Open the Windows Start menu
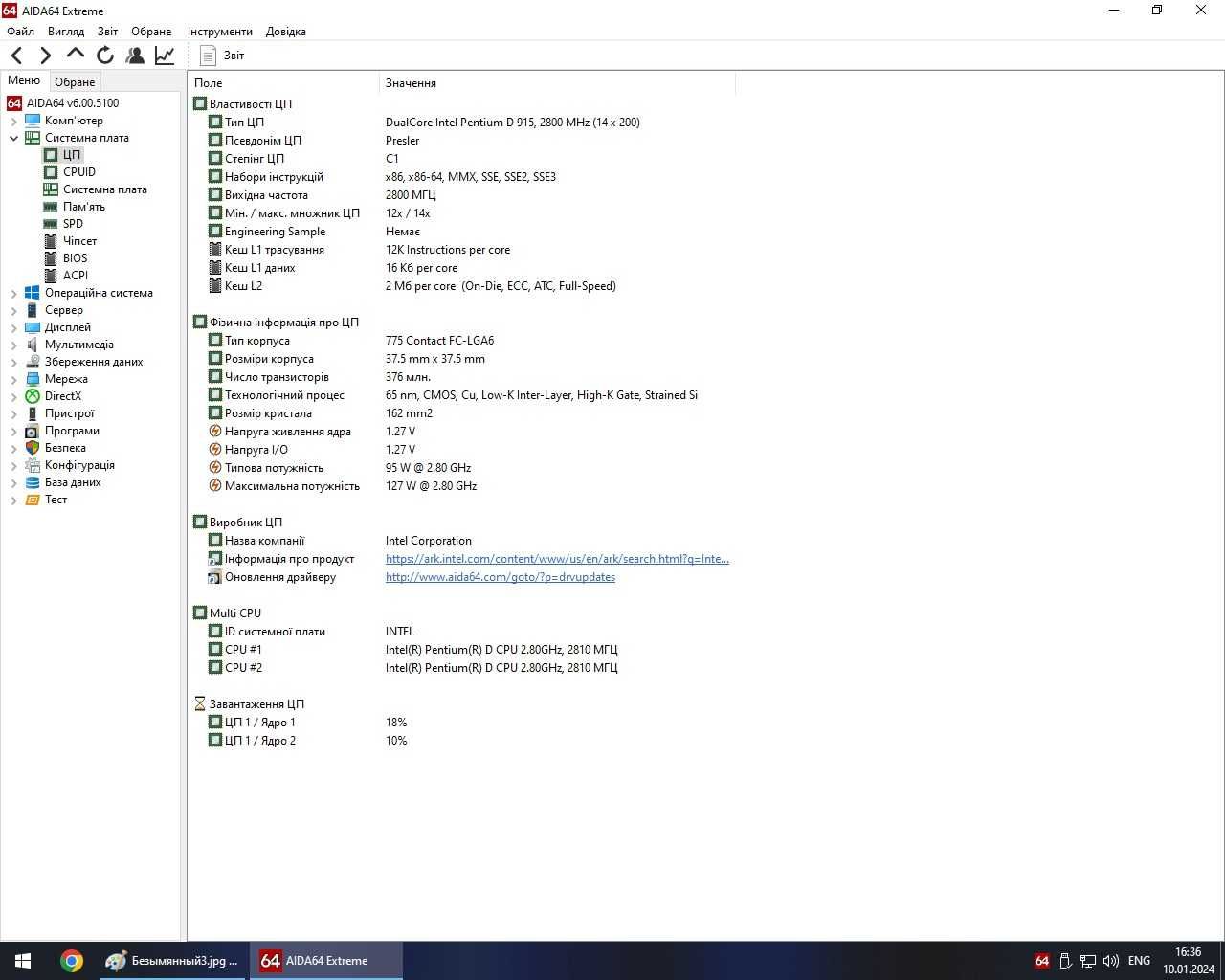1225x980 pixels. click(x=23, y=961)
